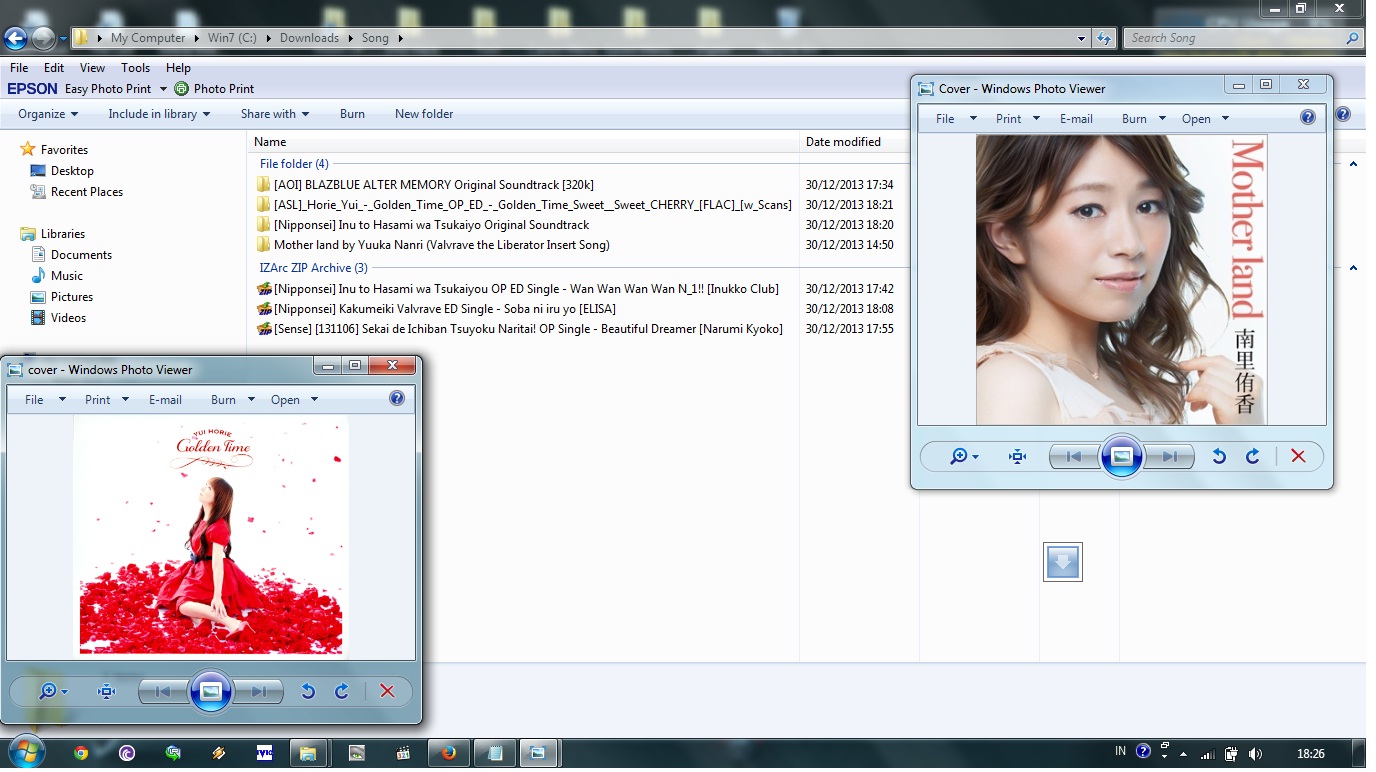Viewport: 1376px width, 772px height.
Task: Rotate clockwise in the Golden Time cover viewer
Action: point(341,691)
